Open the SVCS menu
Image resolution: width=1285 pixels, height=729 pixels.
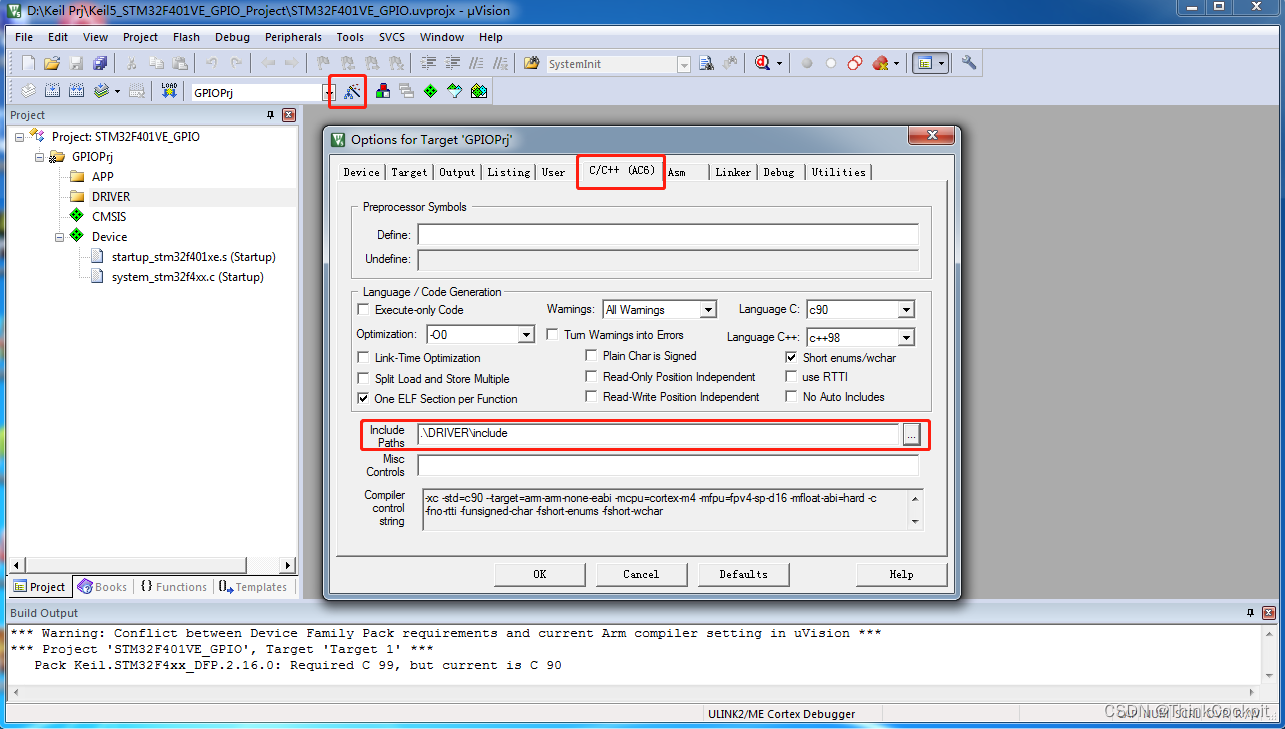(x=392, y=37)
